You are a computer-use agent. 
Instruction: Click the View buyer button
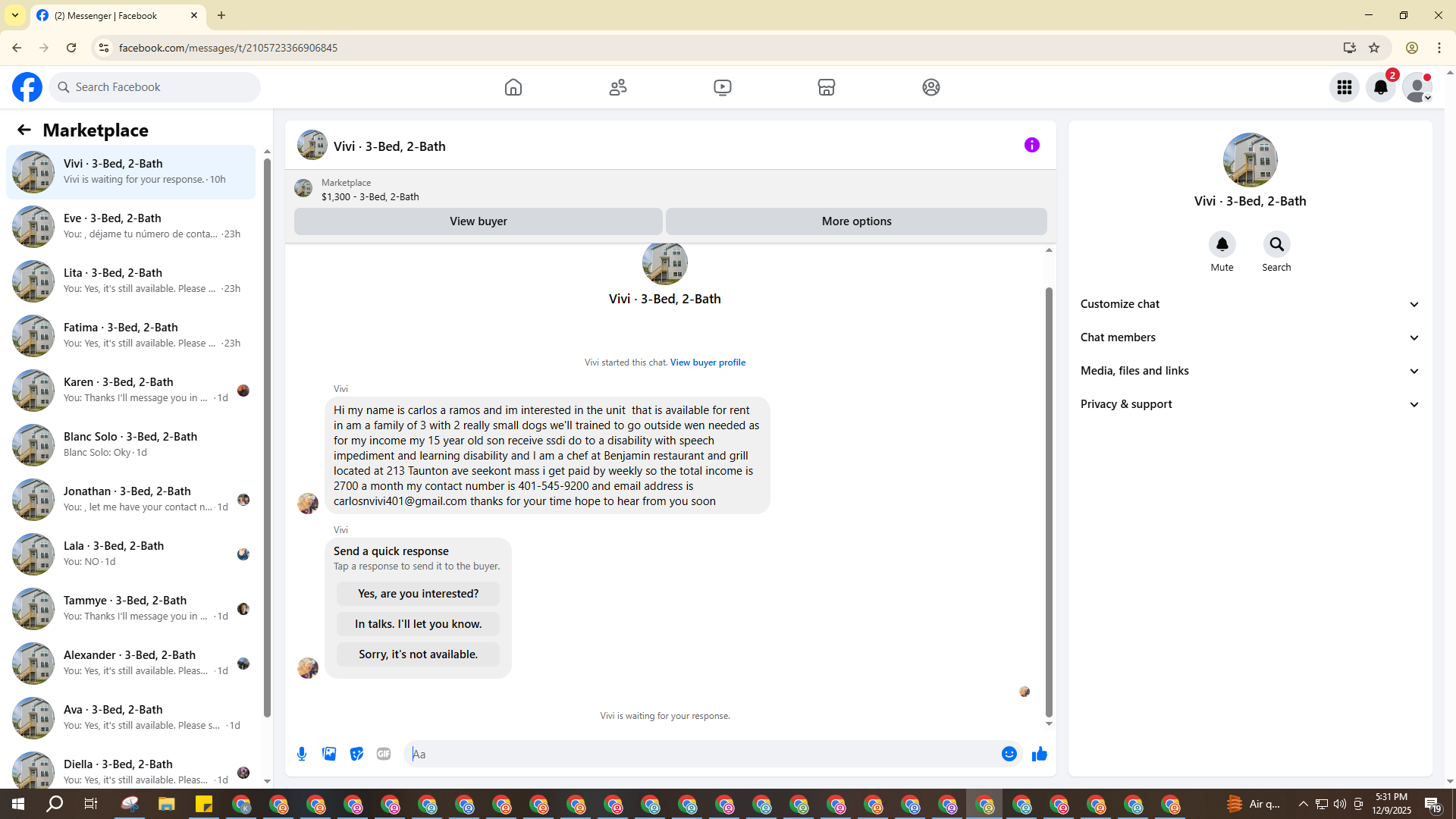pyautogui.click(x=478, y=221)
